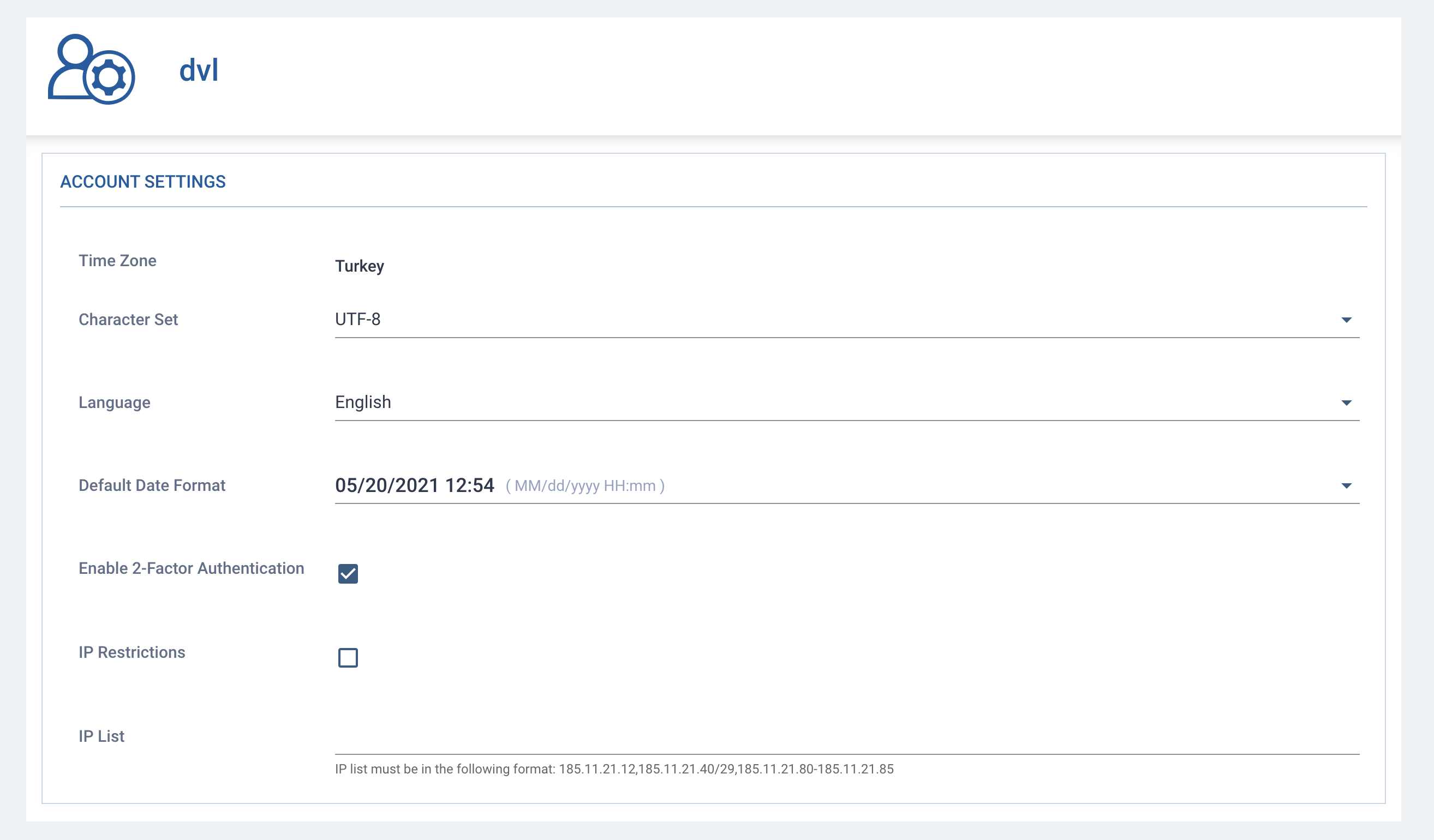The width and height of the screenshot is (1434, 840).
Task: Enable the IP Restrictions checkbox
Action: click(348, 658)
